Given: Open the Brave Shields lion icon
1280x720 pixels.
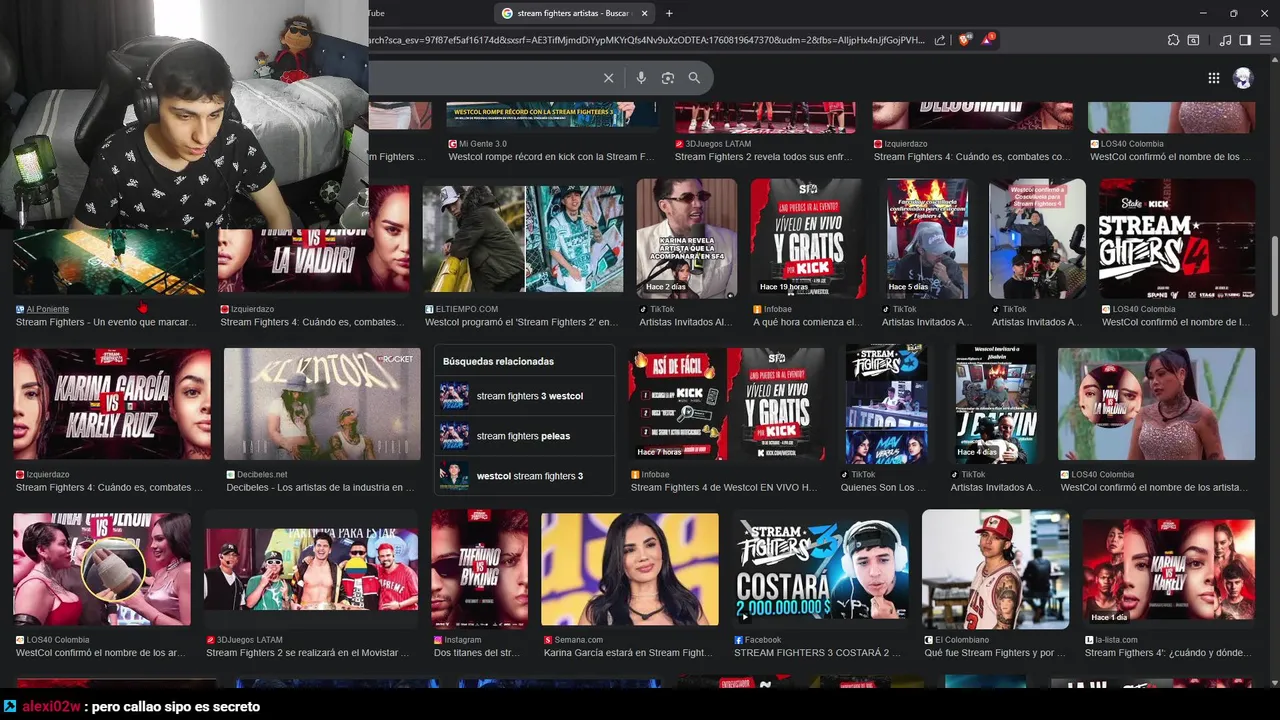Looking at the screenshot, I should point(964,40).
